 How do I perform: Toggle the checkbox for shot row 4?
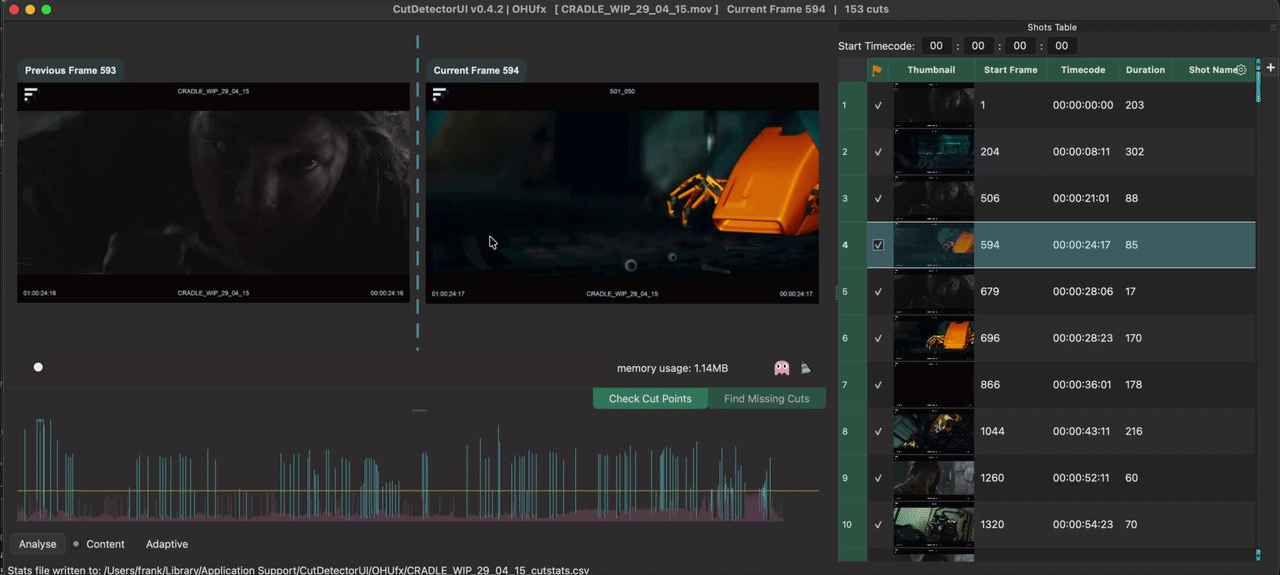pyautogui.click(x=878, y=245)
